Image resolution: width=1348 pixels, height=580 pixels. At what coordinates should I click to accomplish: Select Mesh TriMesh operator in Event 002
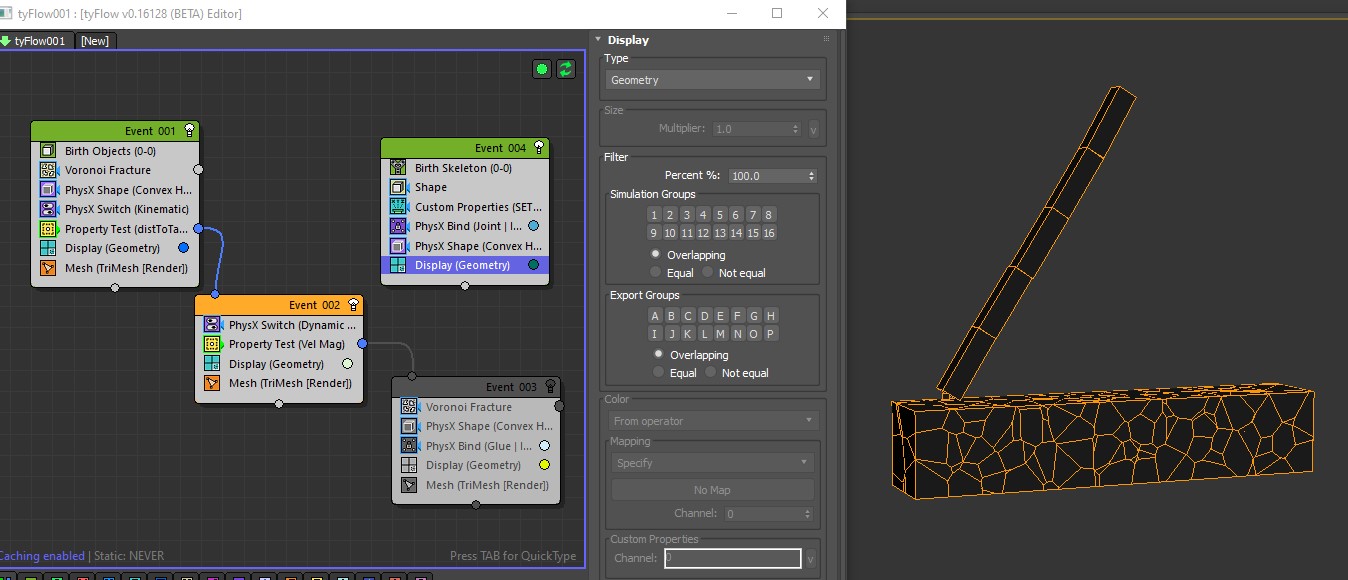[x=290, y=383]
